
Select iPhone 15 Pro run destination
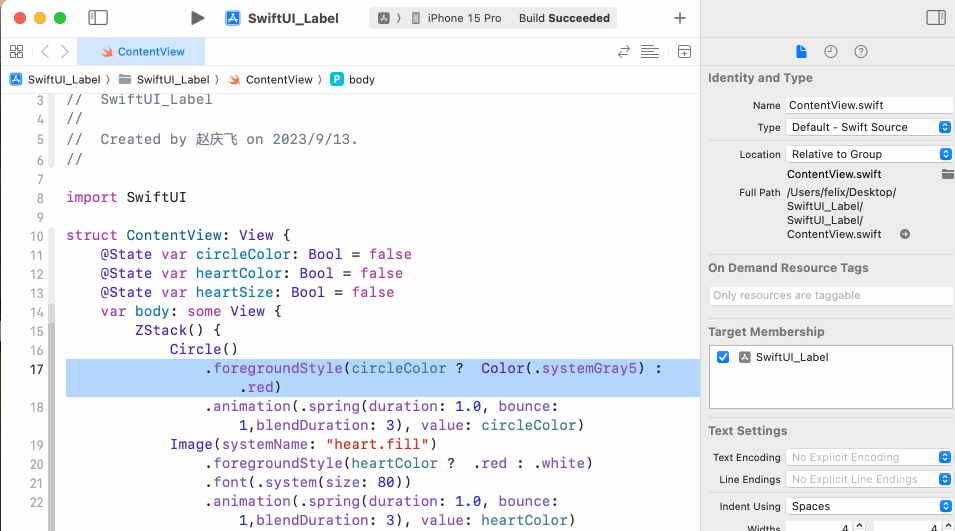pos(463,18)
